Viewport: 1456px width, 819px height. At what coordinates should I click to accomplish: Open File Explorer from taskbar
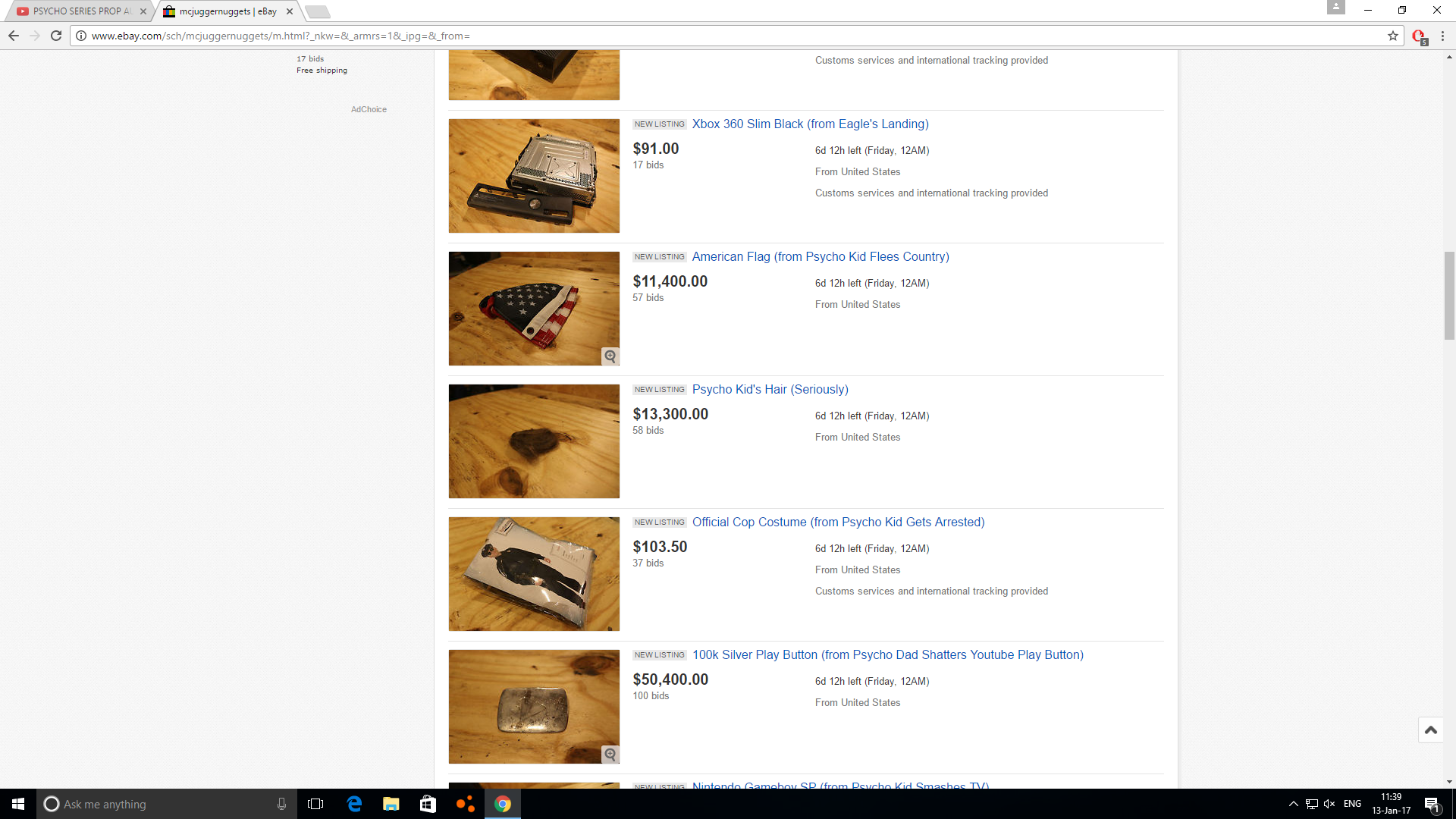coord(391,804)
